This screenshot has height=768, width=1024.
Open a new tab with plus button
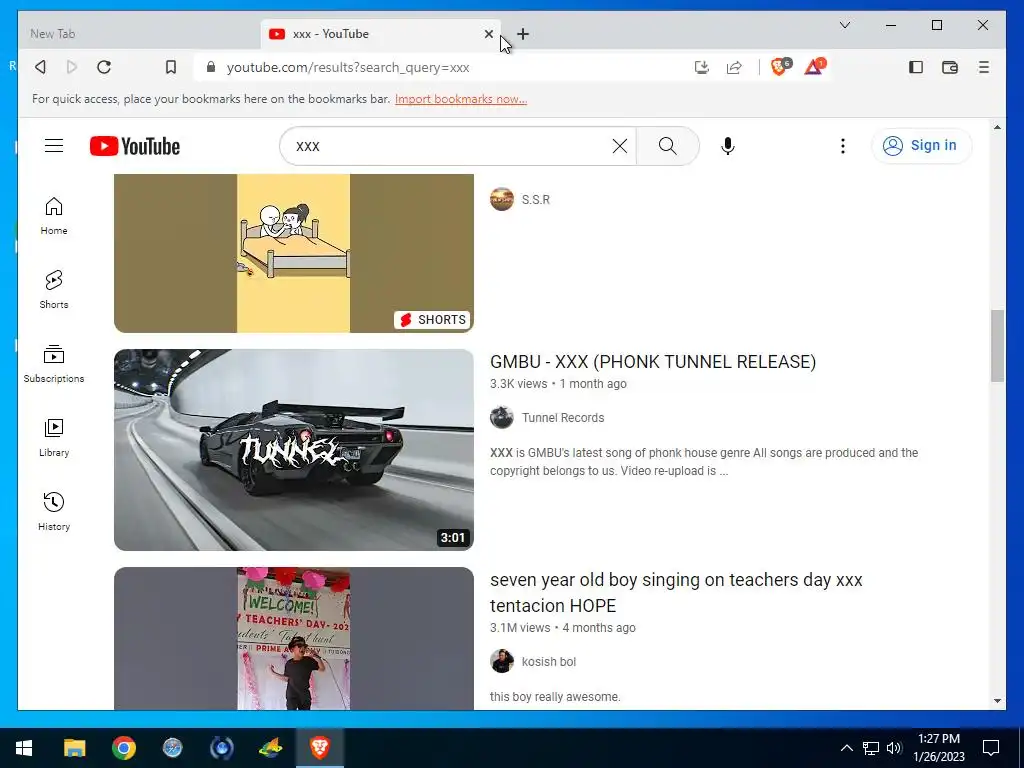tap(522, 34)
